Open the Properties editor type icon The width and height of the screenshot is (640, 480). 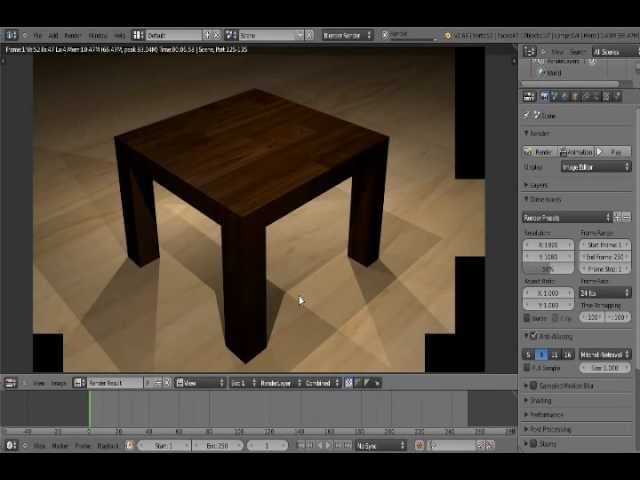[x=529, y=97]
